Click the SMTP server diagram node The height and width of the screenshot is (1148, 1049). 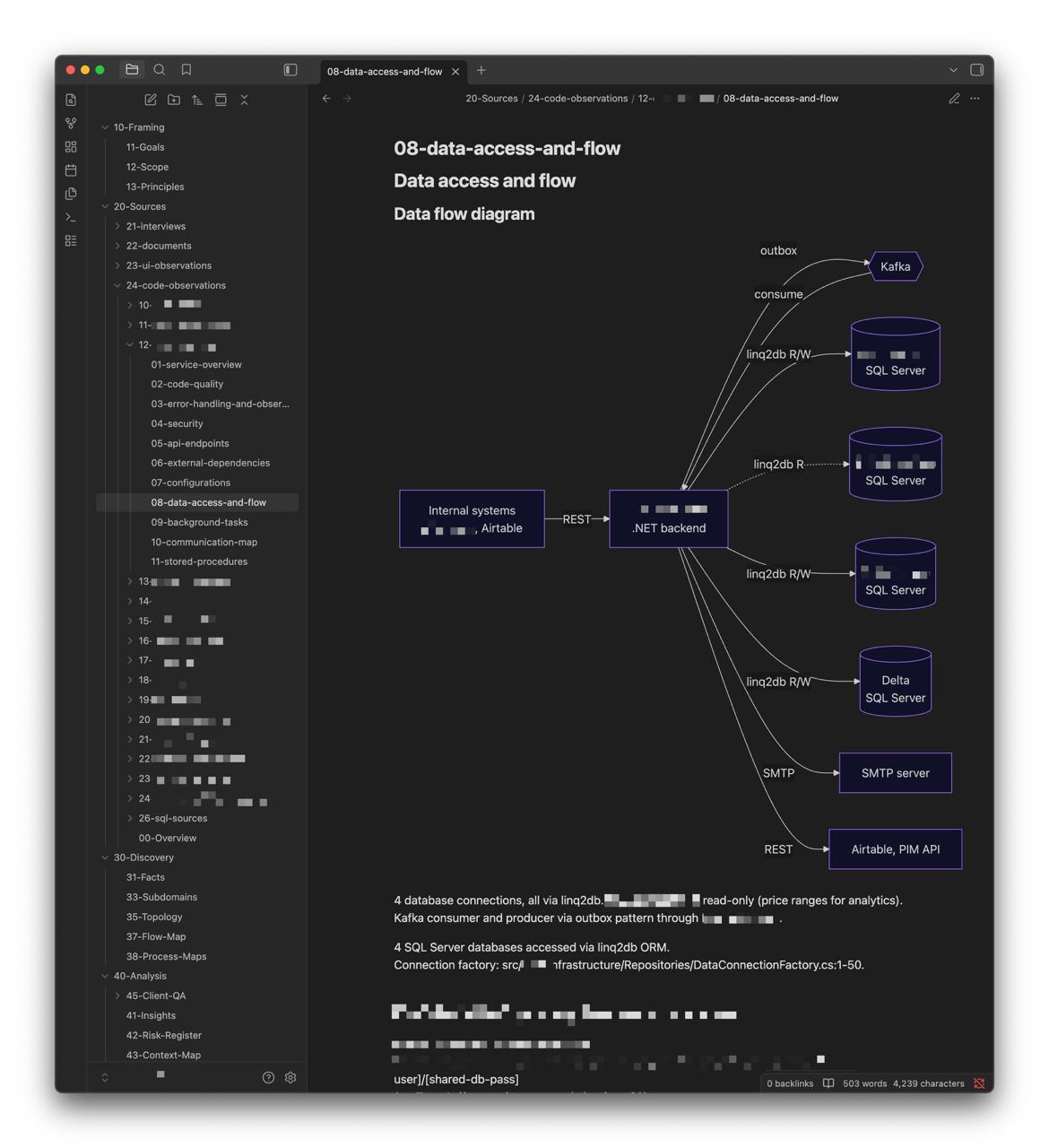896,773
